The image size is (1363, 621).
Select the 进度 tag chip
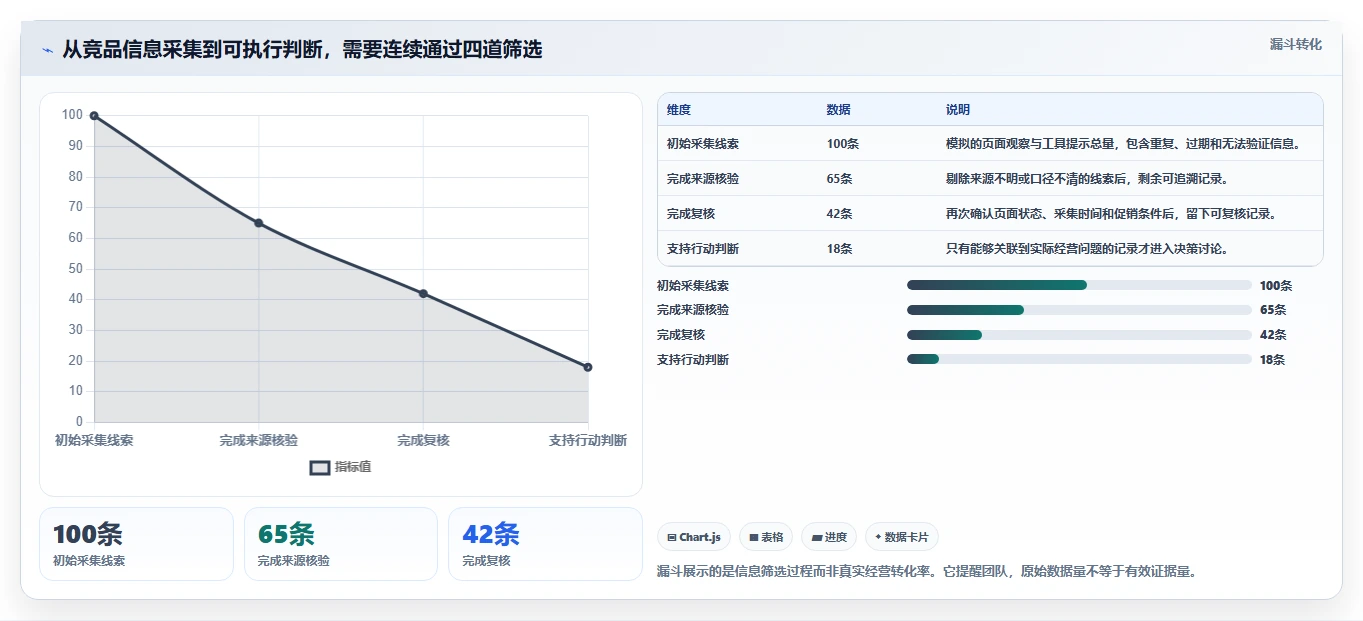[x=829, y=537]
